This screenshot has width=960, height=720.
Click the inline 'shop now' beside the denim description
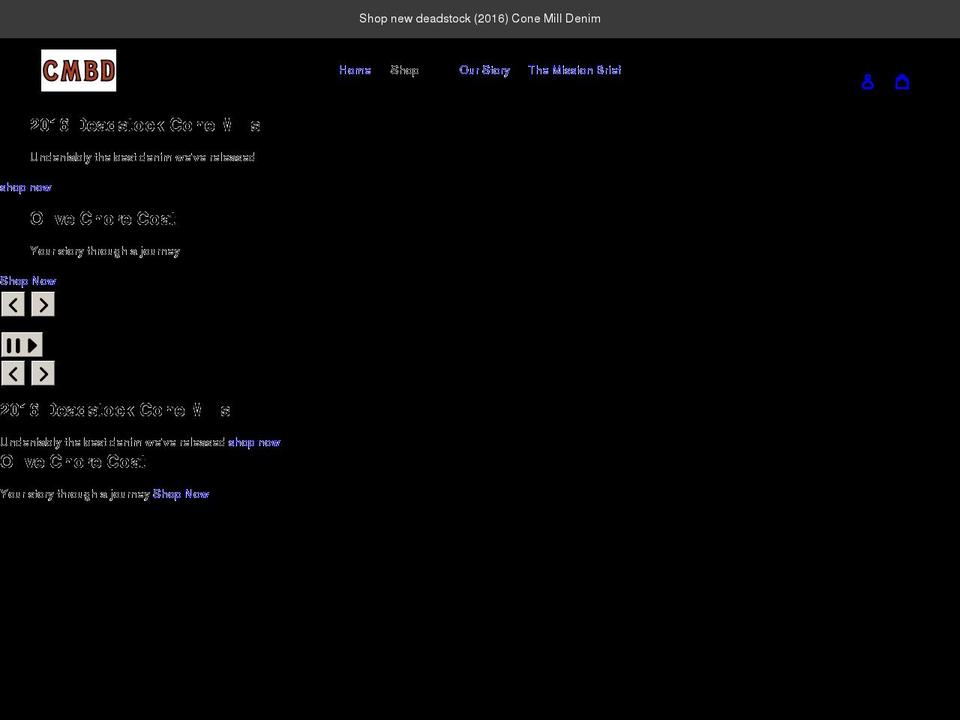254,442
